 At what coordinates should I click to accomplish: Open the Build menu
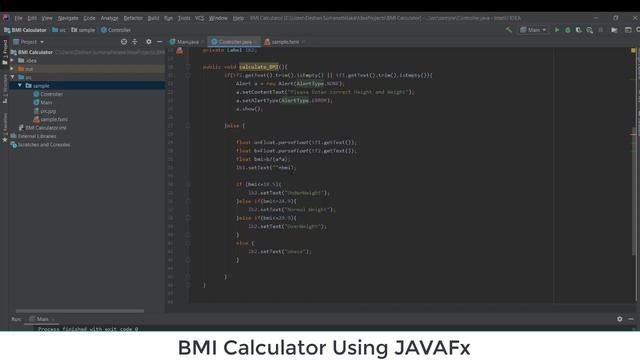click(x=153, y=18)
